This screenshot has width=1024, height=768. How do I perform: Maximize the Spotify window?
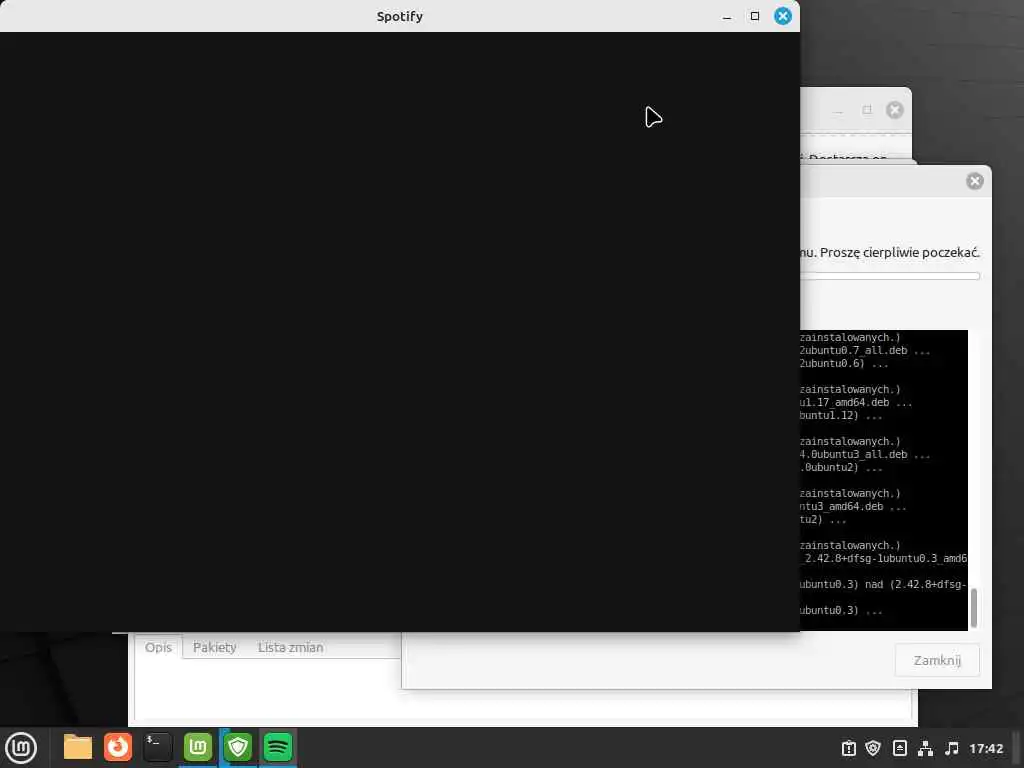coord(755,16)
